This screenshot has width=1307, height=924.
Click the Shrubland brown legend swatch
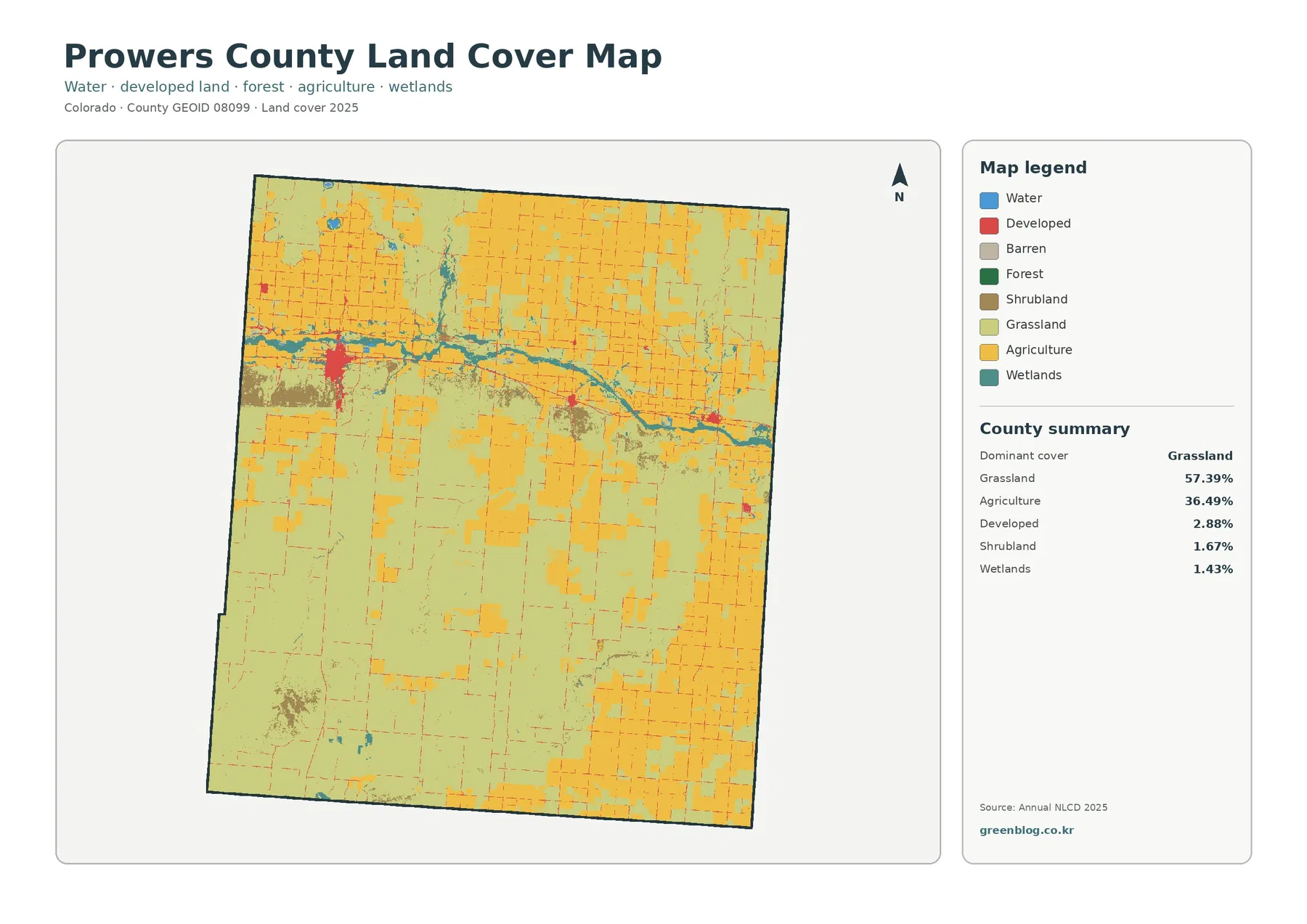click(x=989, y=301)
